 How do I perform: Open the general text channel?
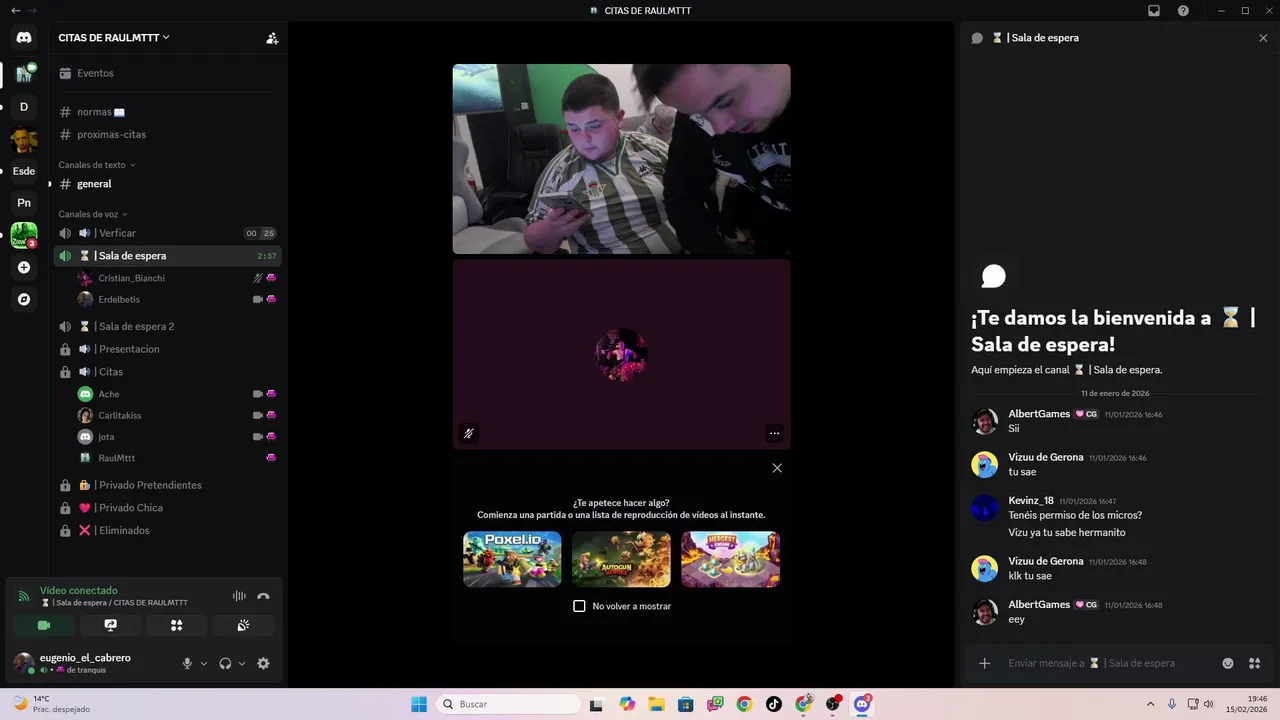coord(166,184)
